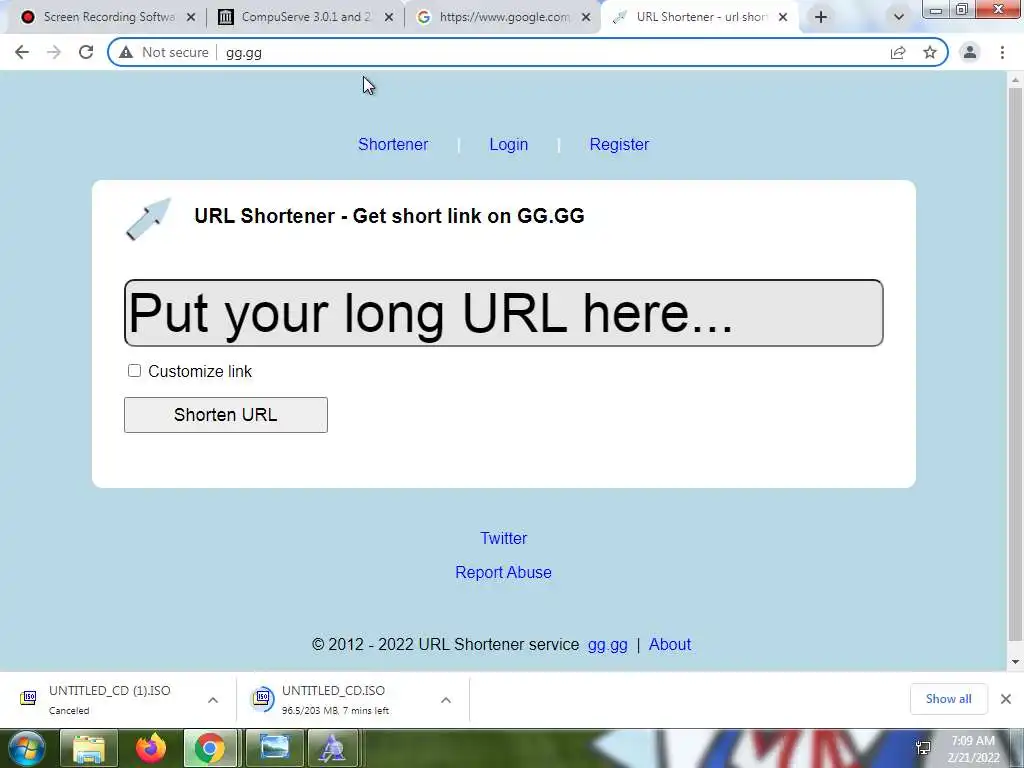Click Show all downloads button
This screenshot has width=1024, height=768.
tap(948, 699)
